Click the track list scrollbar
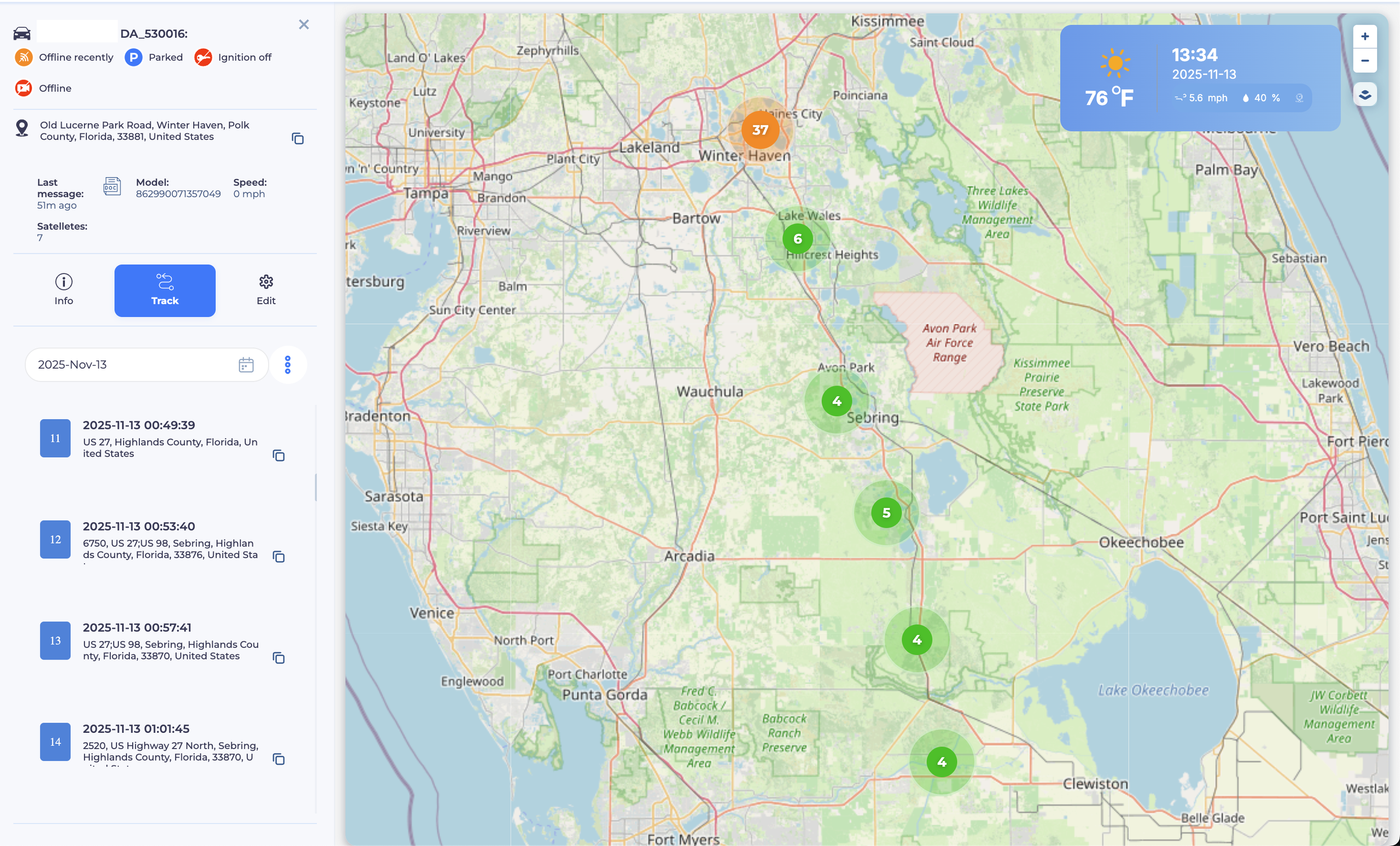This screenshot has width=1400, height=846. (315, 487)
